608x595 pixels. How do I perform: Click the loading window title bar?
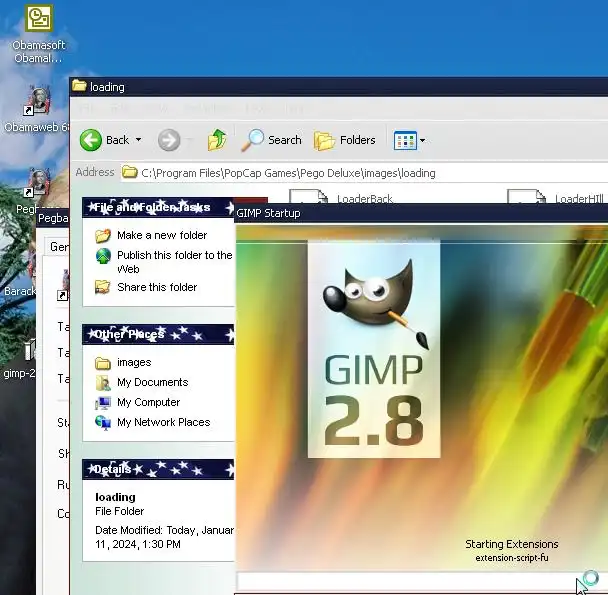339,87
